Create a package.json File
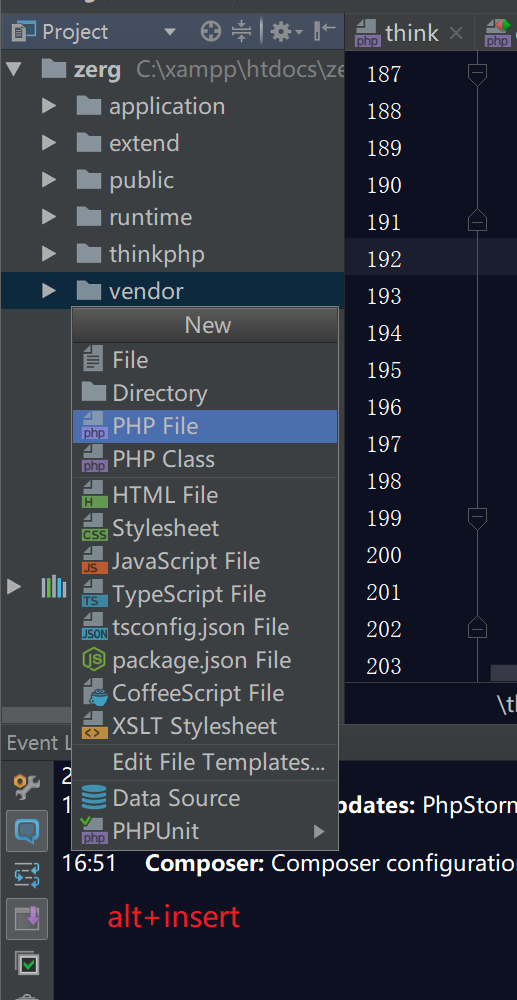This screenshot has height=1000, width=517. [205, 661]
